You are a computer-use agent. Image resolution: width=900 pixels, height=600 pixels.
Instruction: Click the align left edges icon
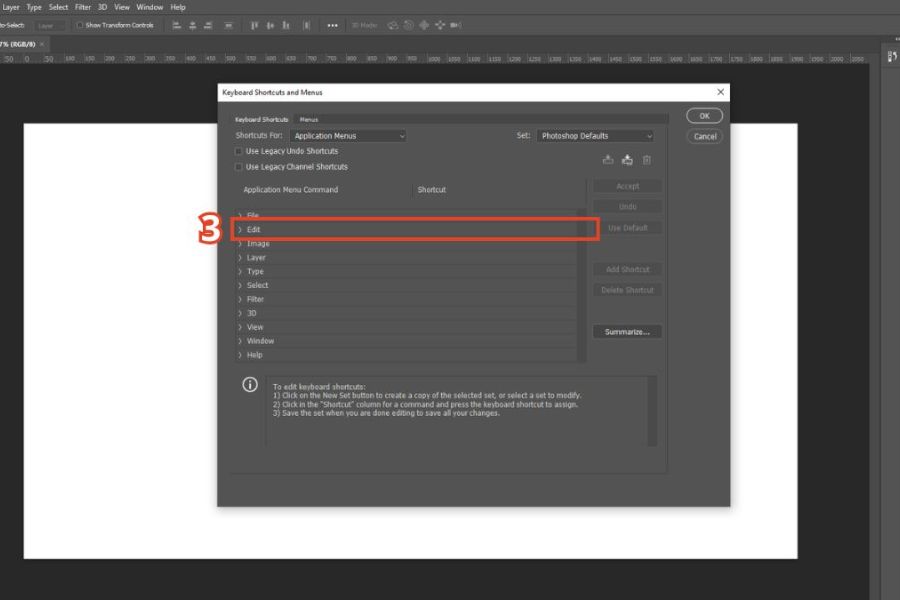tap(177, 25)
